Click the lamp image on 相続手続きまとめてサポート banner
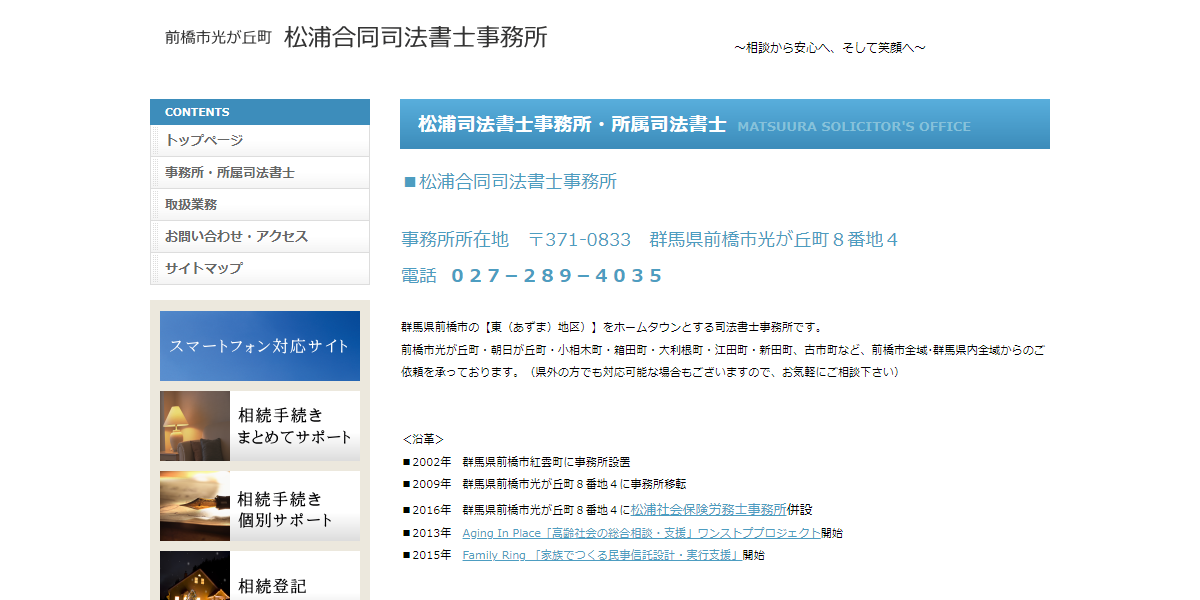This screenshot has width=1200, height=600. pos(195,426)
